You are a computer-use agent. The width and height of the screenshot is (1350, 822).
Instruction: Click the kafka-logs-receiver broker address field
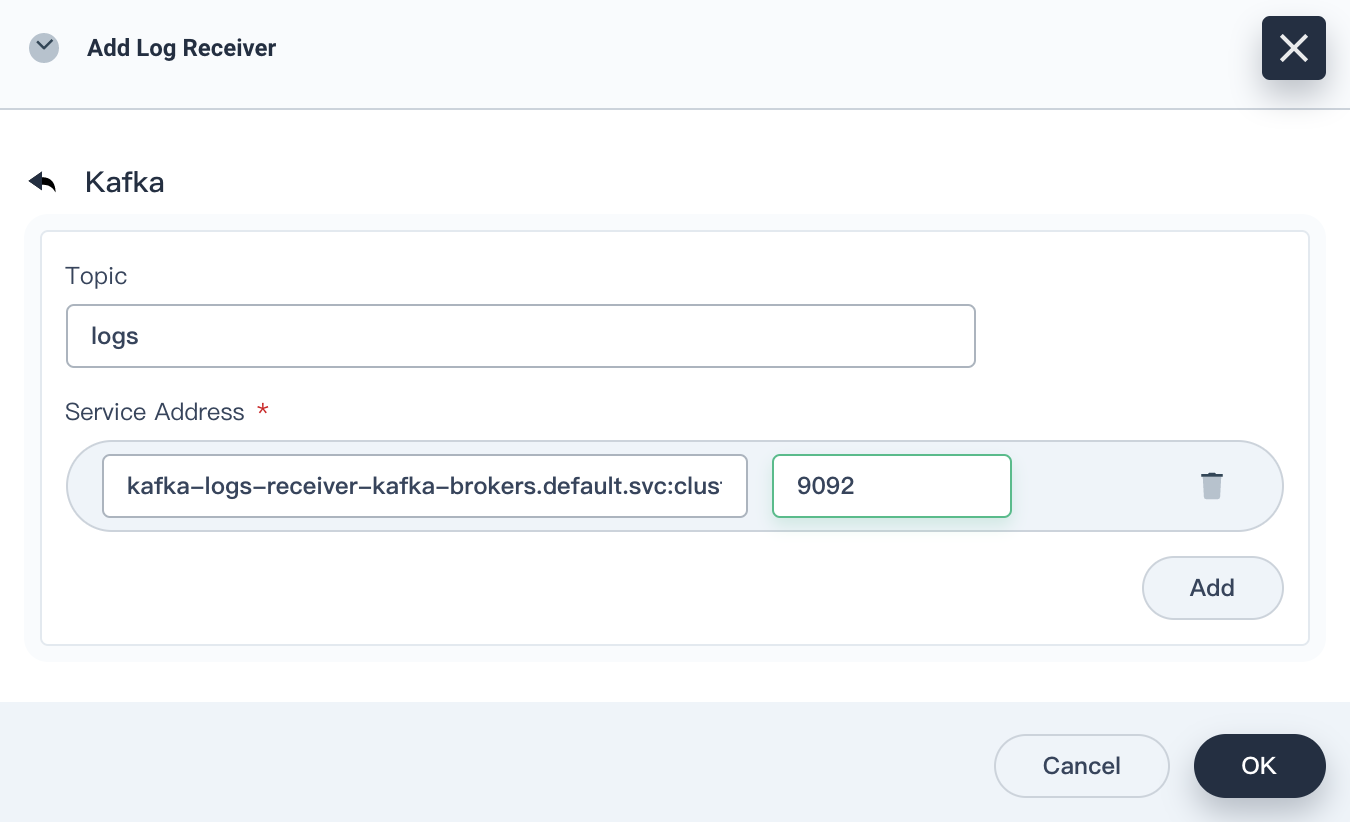(x=425, y=486)
